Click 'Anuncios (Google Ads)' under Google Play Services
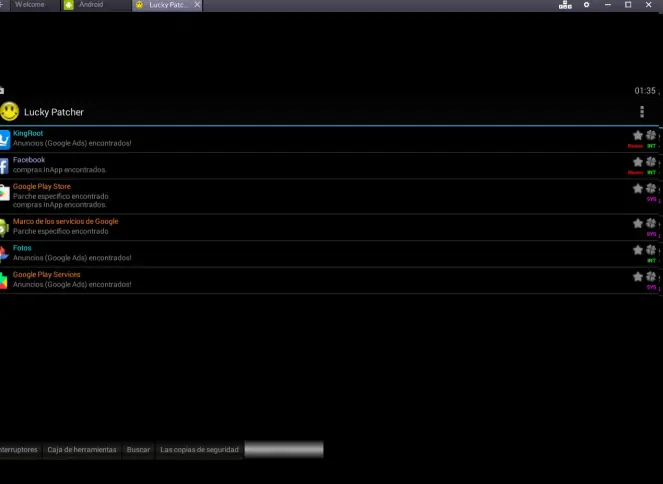The image size is (663, 484). coord(72,284)
